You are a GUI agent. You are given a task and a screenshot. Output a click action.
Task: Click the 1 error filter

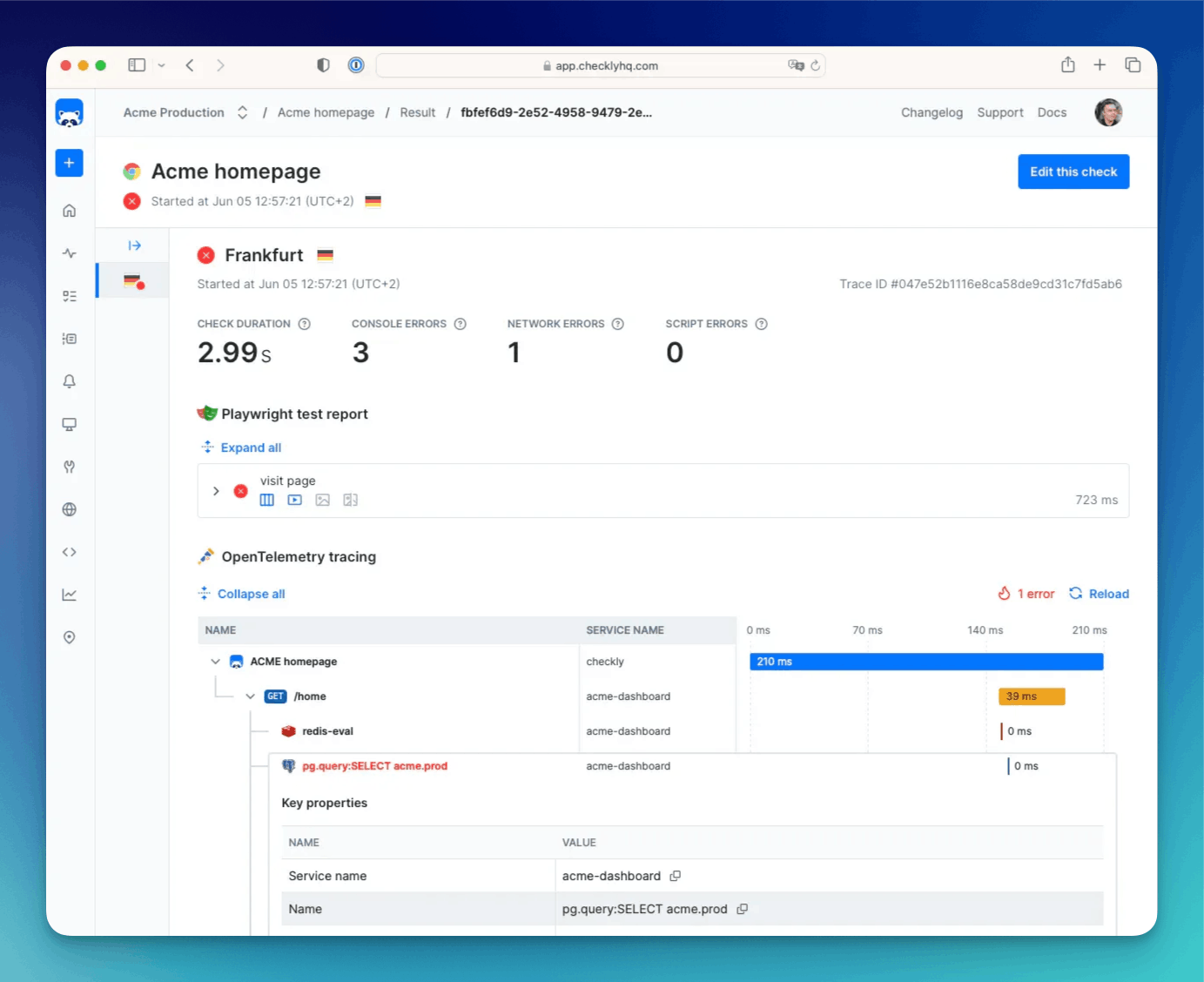click(1026, 594)
